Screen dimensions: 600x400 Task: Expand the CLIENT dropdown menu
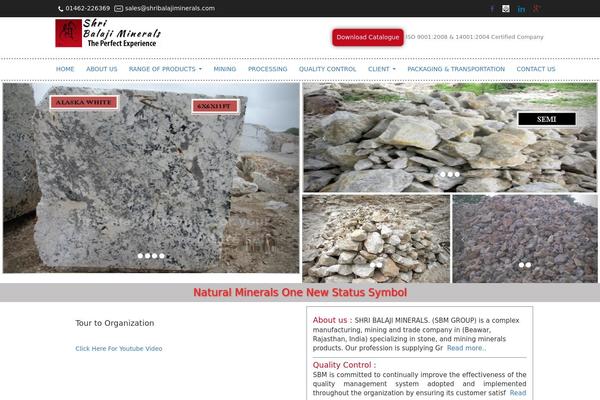click(382, 69)
